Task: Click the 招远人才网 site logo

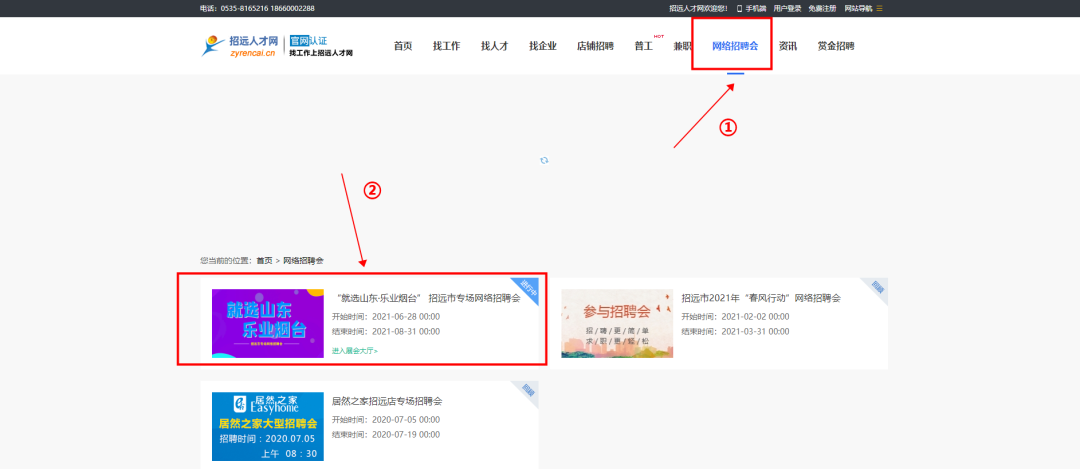Action: coord(240,46)
